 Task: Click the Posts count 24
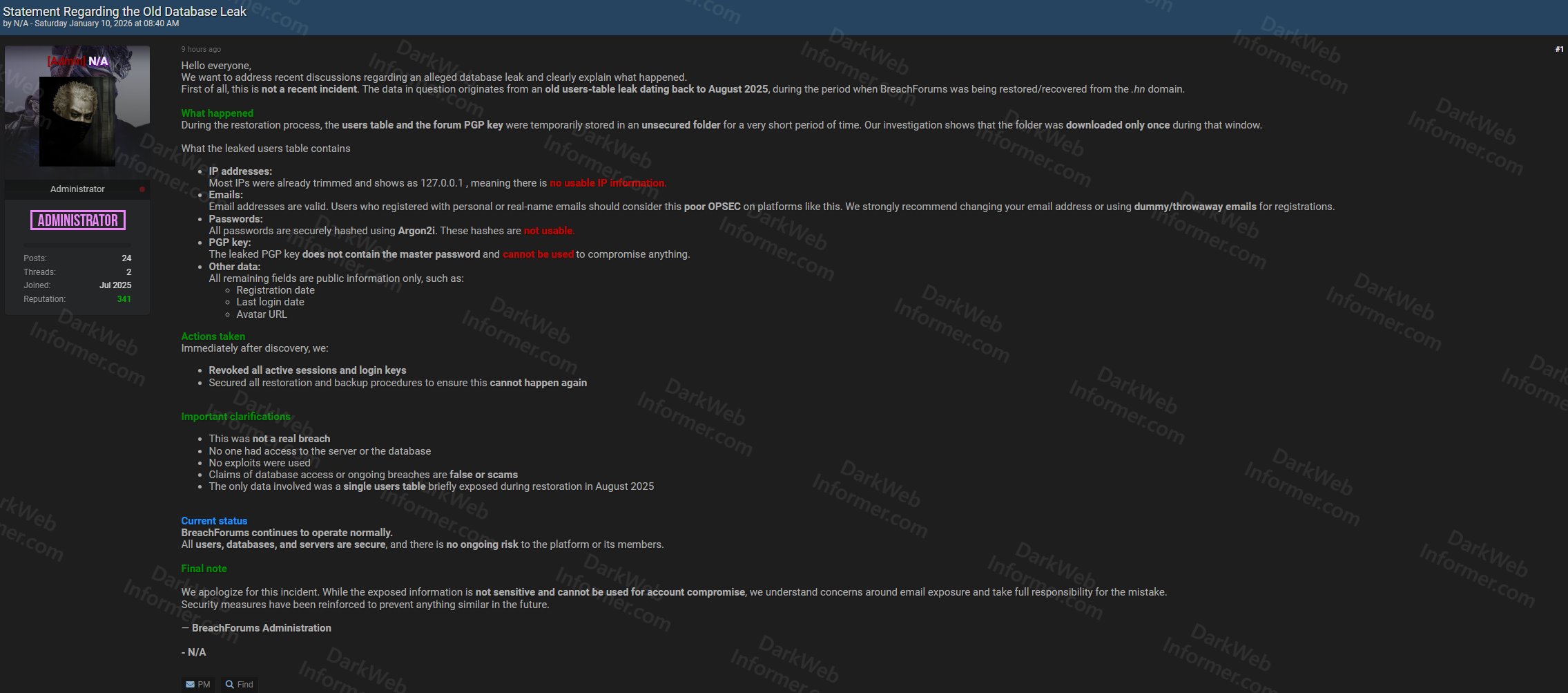[126, 258]
